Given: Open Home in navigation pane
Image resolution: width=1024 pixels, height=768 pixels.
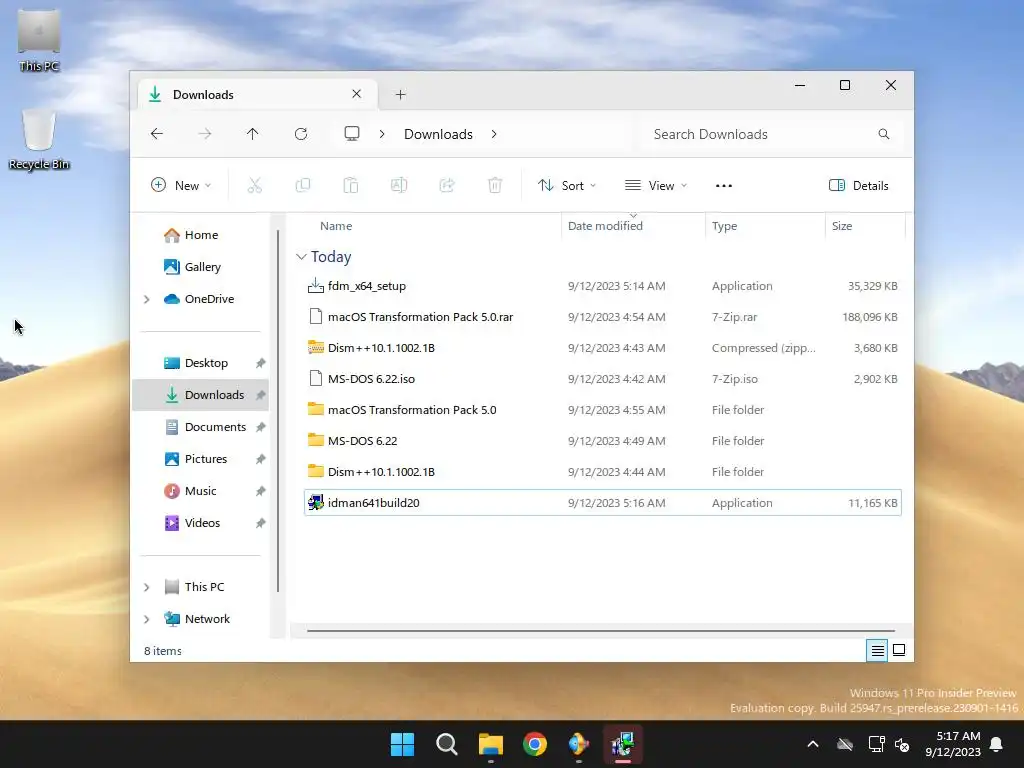Looking at the screenshot, I should [200, 235].
